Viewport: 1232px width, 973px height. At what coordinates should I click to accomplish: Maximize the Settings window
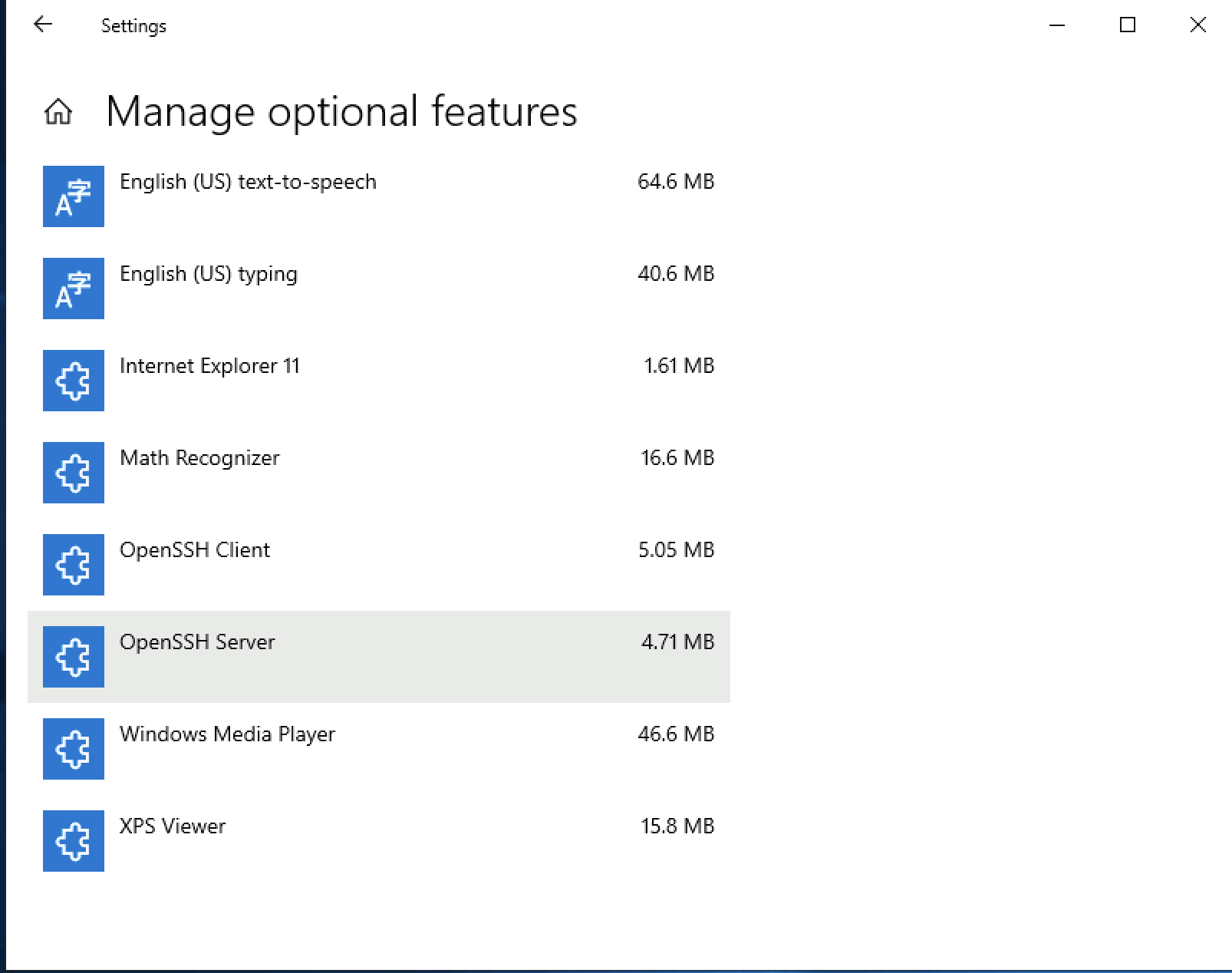[1128, 25]
